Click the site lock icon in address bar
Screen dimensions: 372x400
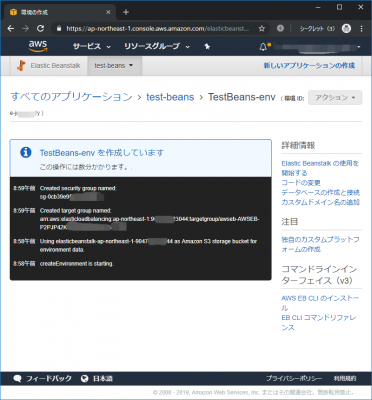(59, 29)
